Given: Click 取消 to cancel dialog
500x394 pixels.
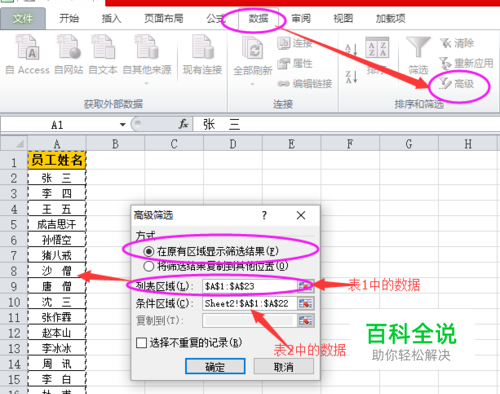Looking at the screenshot, I should (x=284, y=367).
